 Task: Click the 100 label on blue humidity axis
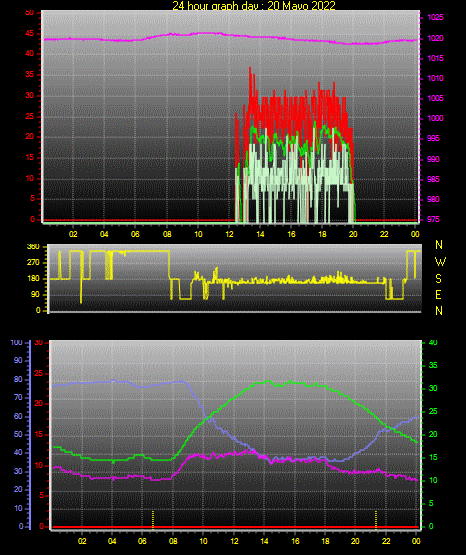point(17,342)
